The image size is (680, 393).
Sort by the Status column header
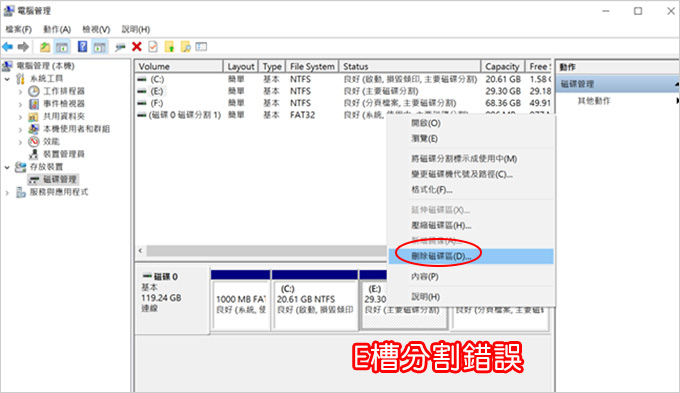(410, 66)
